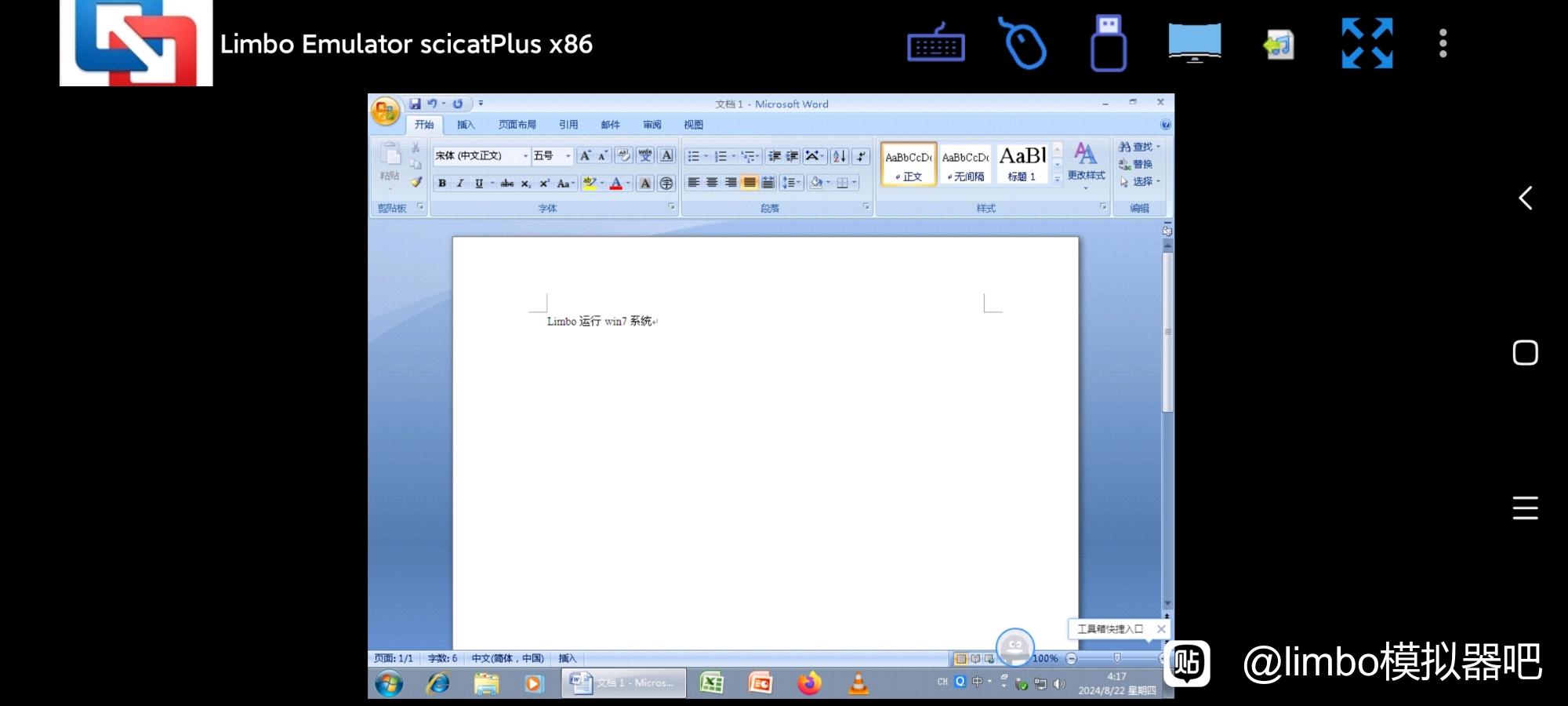This screenshot has height=706, width=1568.
Task: Open the Word Office button
Action: point(385,111)
